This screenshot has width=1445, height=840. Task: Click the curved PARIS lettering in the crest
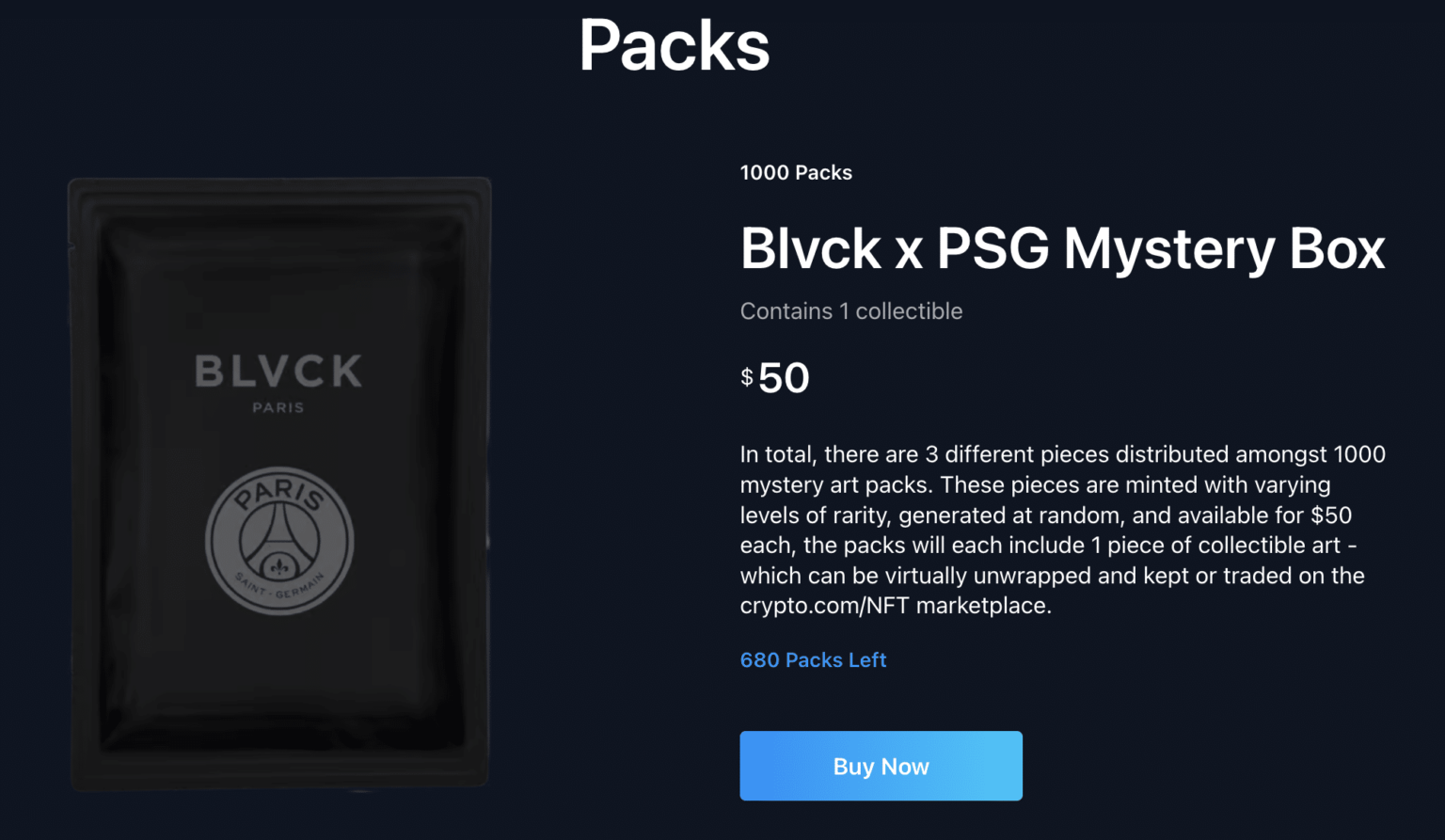(x=279, y=491)
